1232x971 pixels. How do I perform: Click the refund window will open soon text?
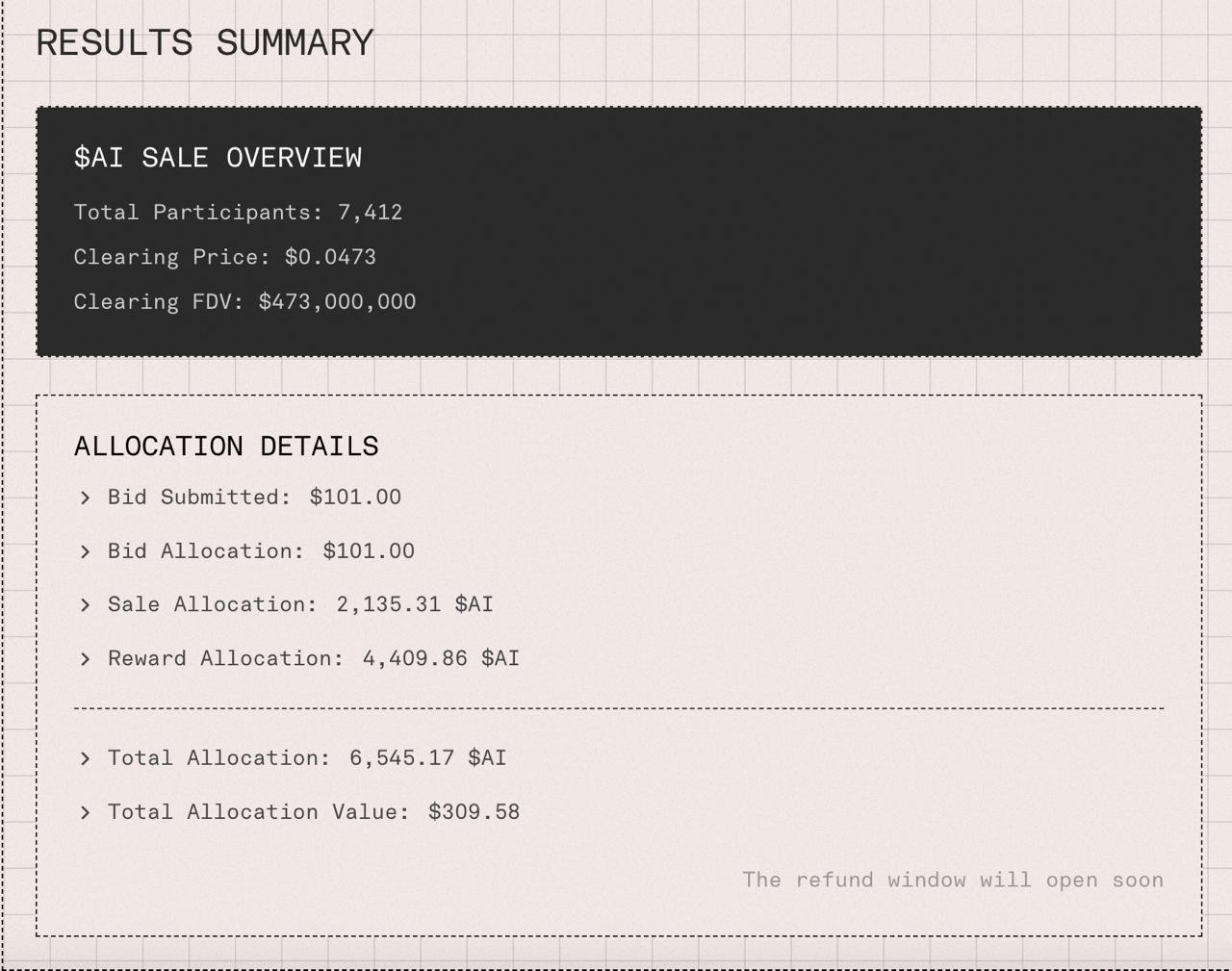(x=953, y=880)
